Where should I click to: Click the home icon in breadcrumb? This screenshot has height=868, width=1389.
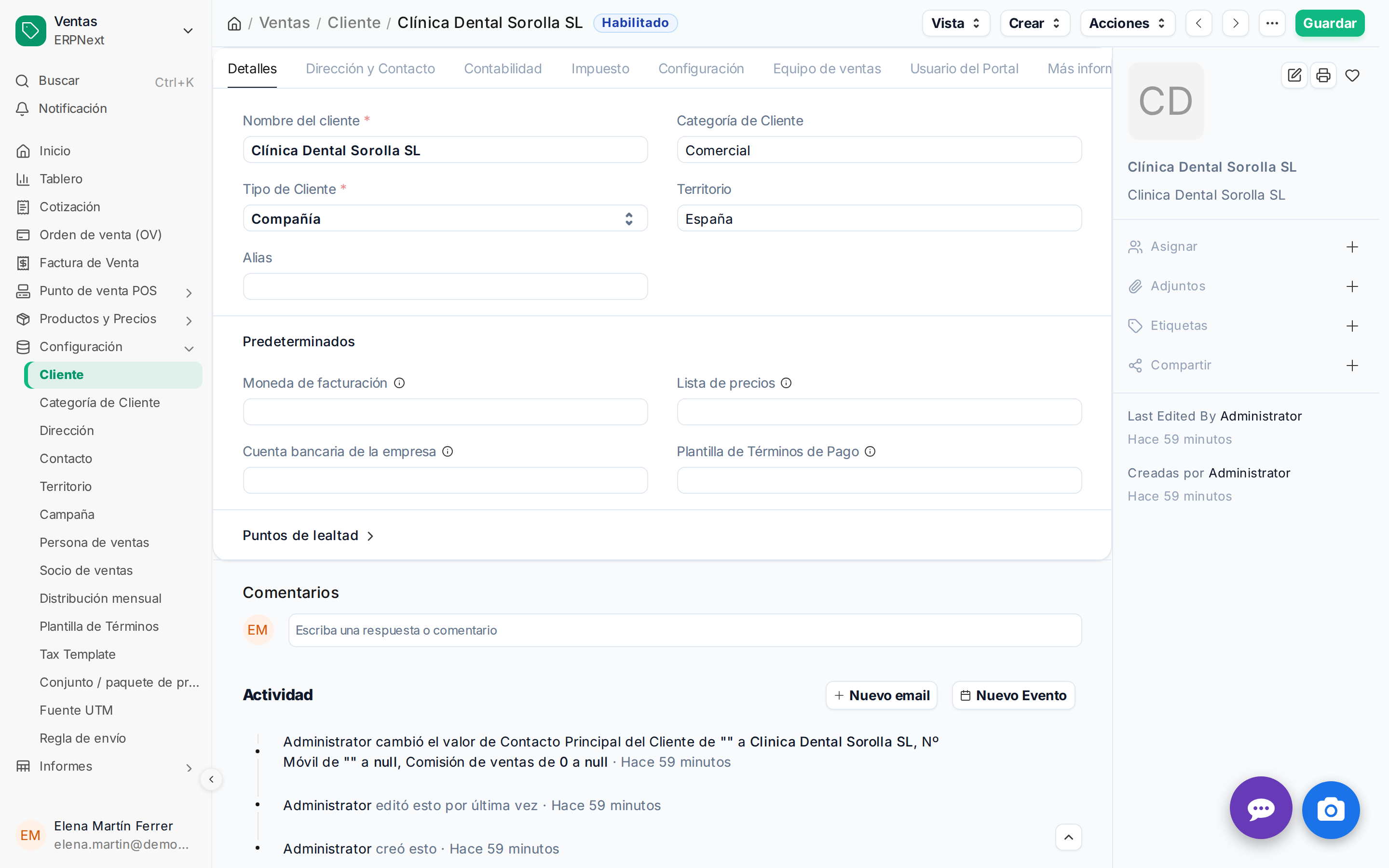(234, 24)
